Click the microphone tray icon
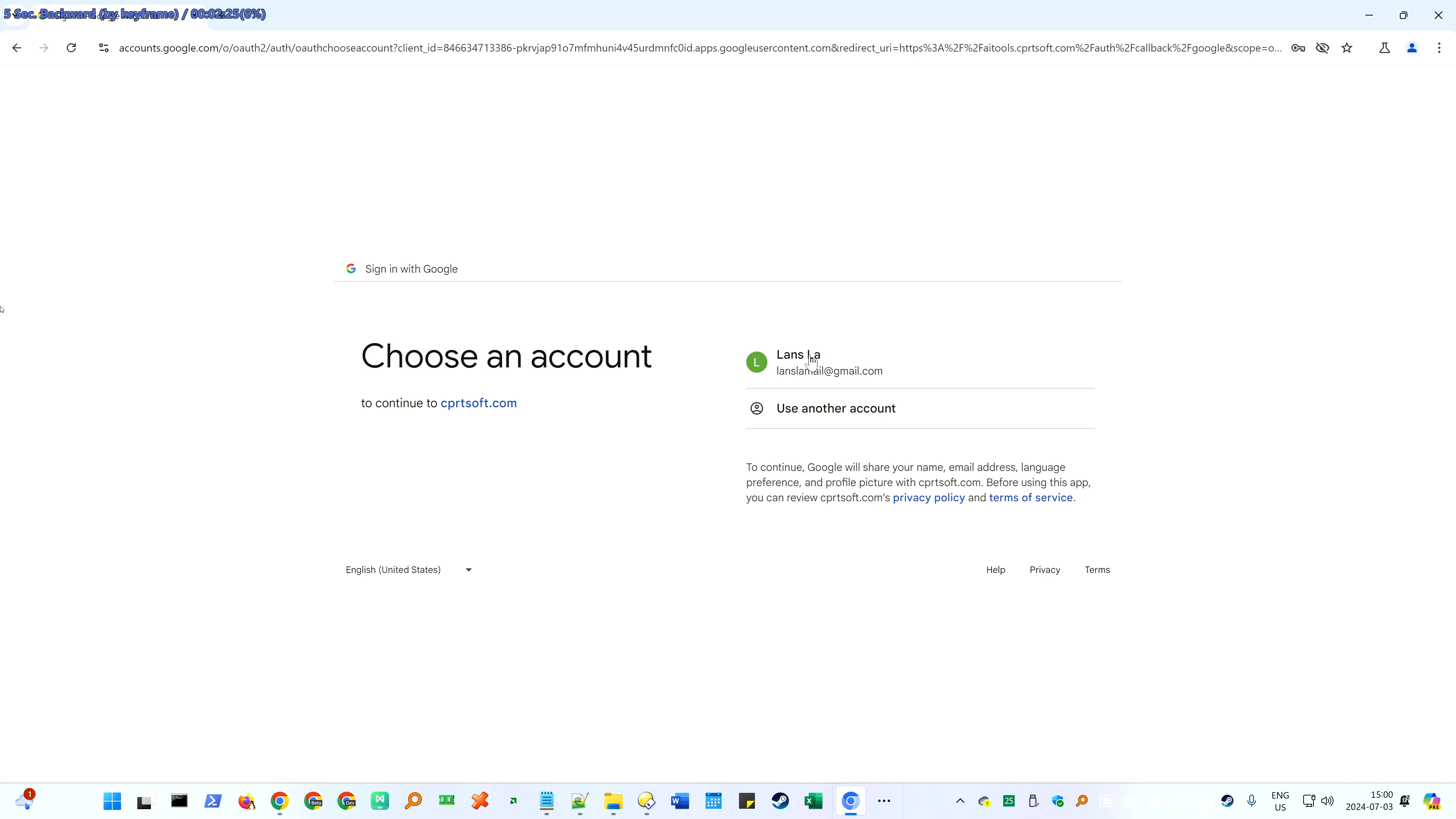 point(1251,801)
